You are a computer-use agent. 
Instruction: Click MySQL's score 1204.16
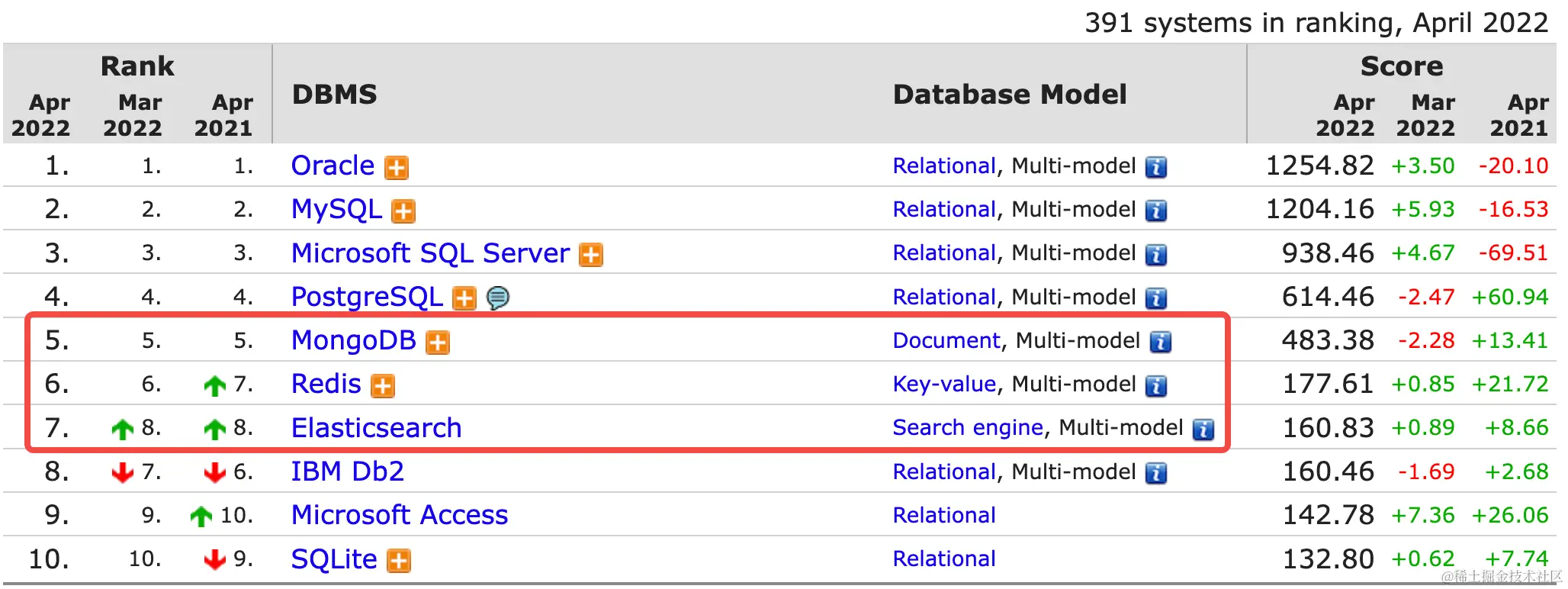click(1319, 209)
